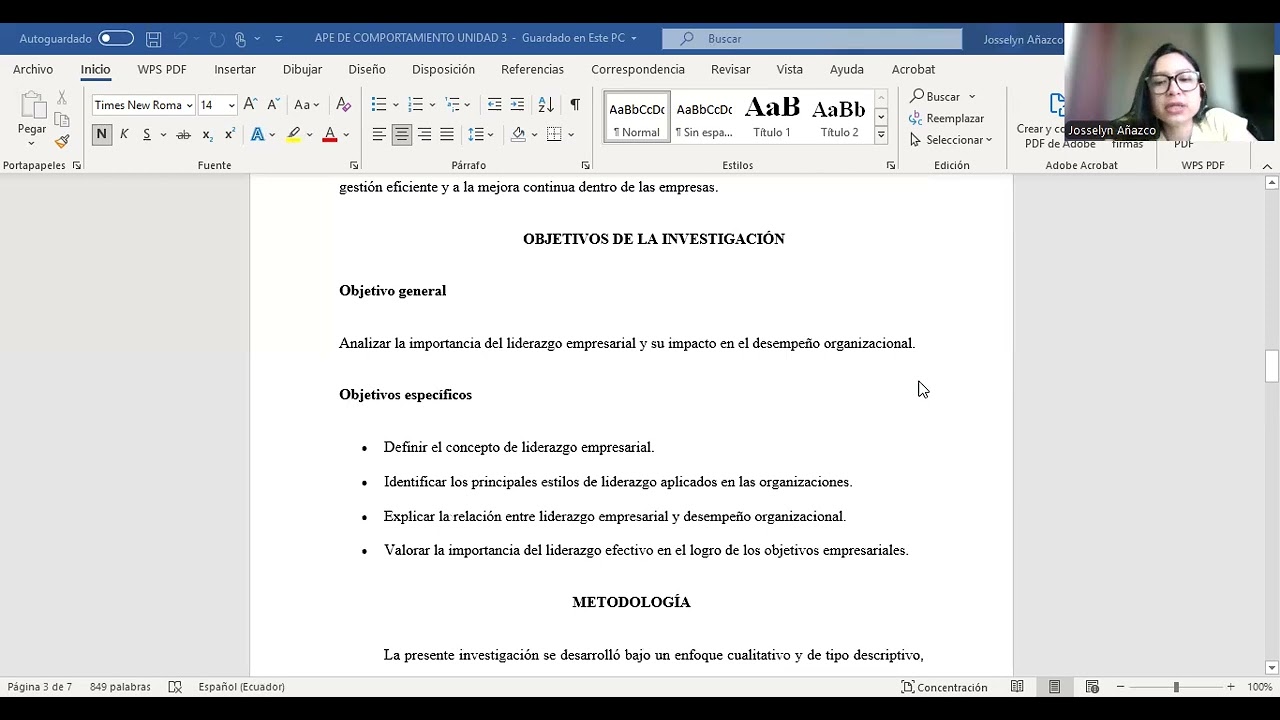This screenshot has height=720, width=1280.
Task: Align text to the right
Action: (x=424, y=134)
